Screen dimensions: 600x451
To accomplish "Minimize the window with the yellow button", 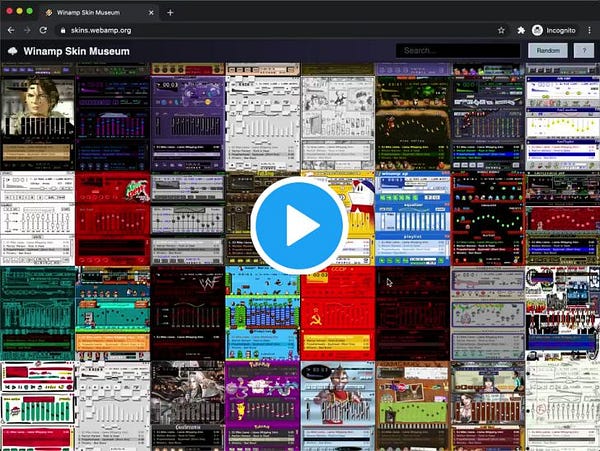I will click(20, 11).
